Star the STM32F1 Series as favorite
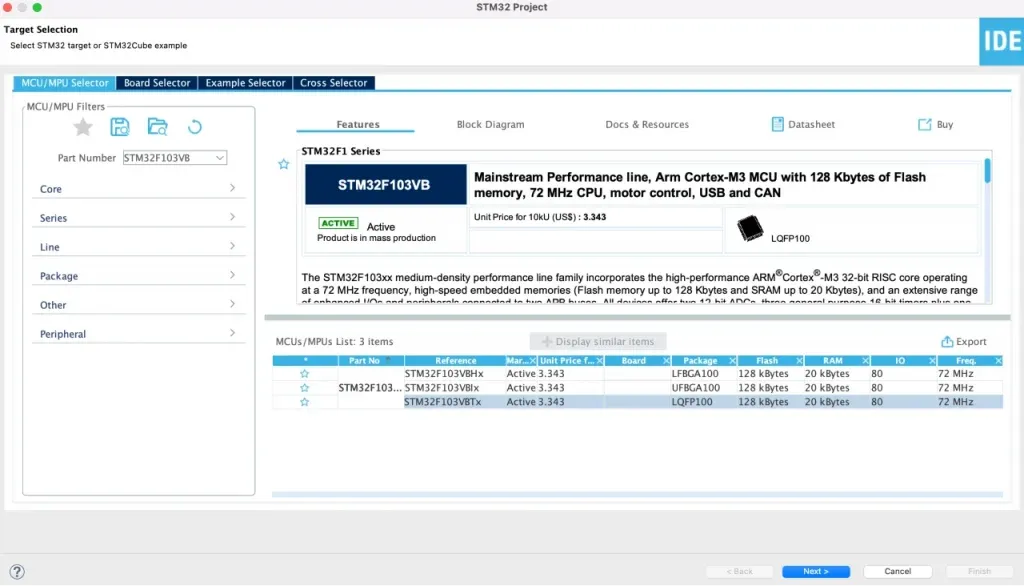Image resolution: width=1024 pixels, height=586 pixels. tap(283, 164)
